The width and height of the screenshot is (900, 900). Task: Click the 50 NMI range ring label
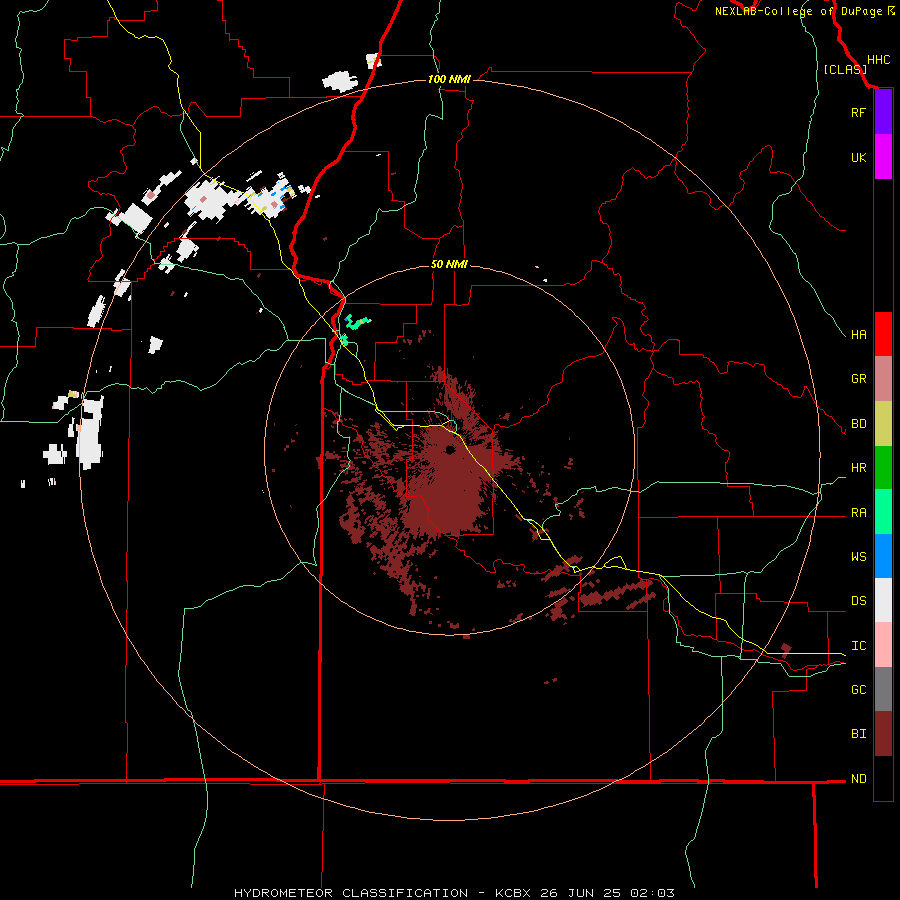coord(449,264)
